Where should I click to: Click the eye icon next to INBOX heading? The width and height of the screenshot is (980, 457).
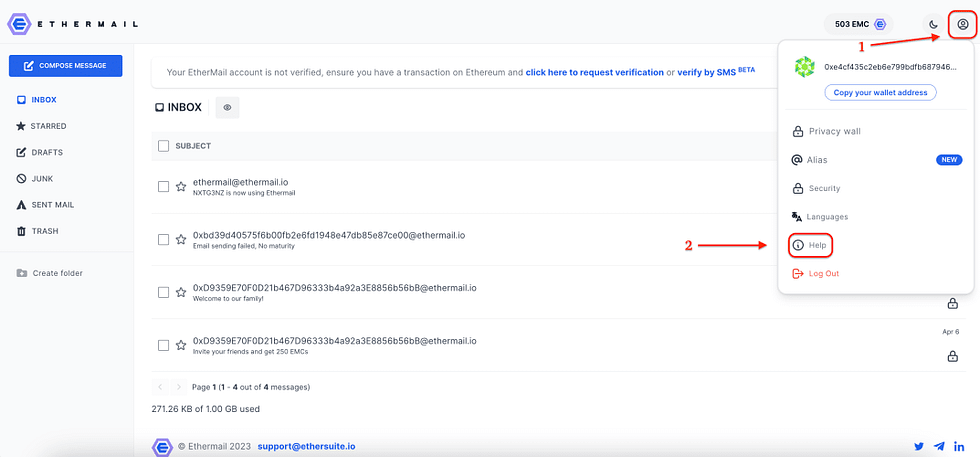click(228, 108)
